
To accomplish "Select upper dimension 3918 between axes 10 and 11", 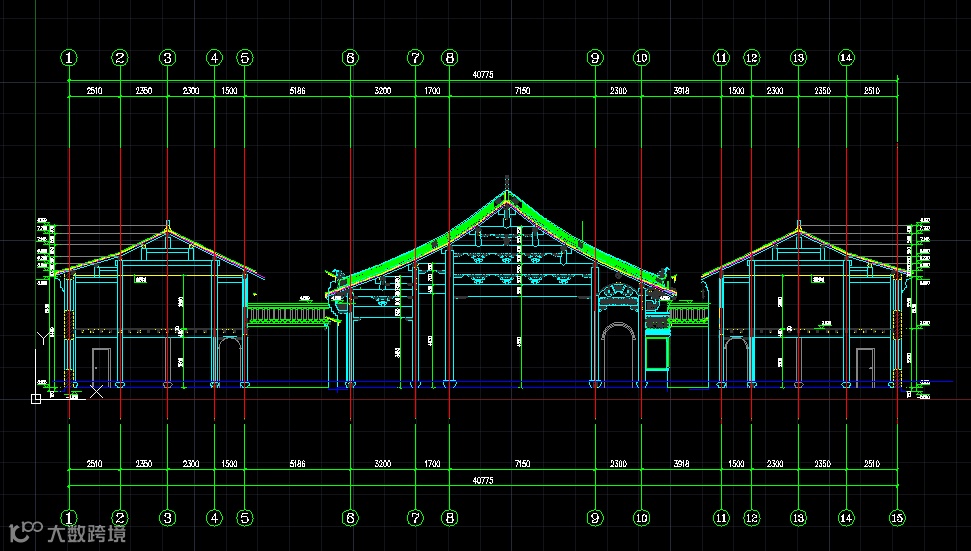I will pyautogui.click(x=681, y=90).
